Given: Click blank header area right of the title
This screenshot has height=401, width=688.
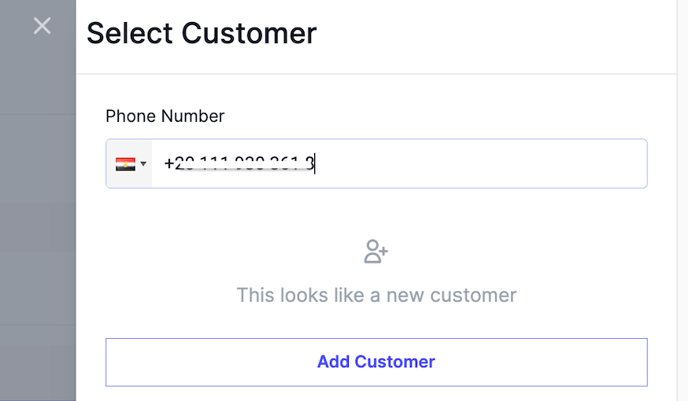Looking at the screenshot, I should 500,34.
